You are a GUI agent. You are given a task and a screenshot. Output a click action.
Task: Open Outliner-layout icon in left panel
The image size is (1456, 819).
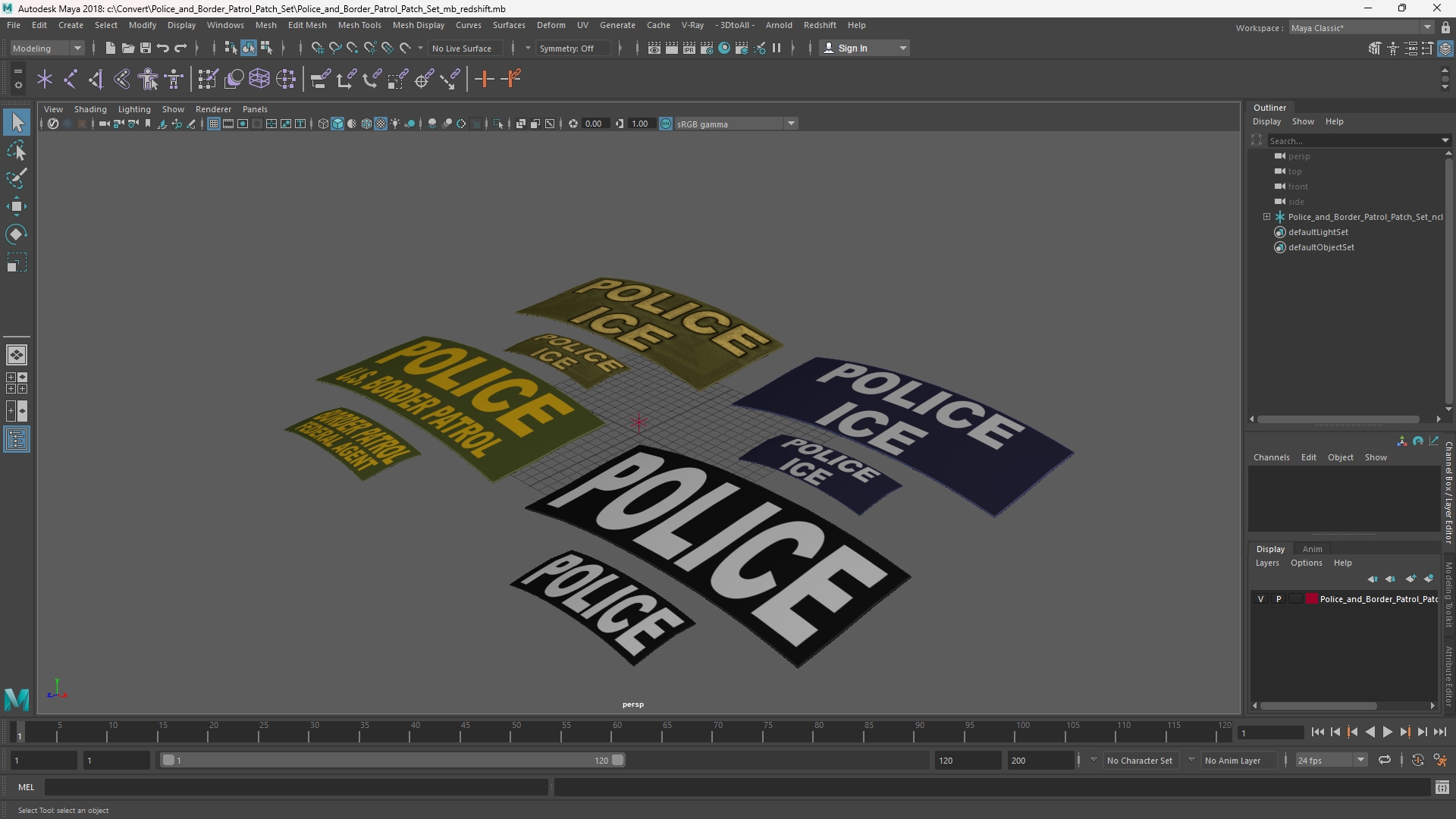pos(17,440)
